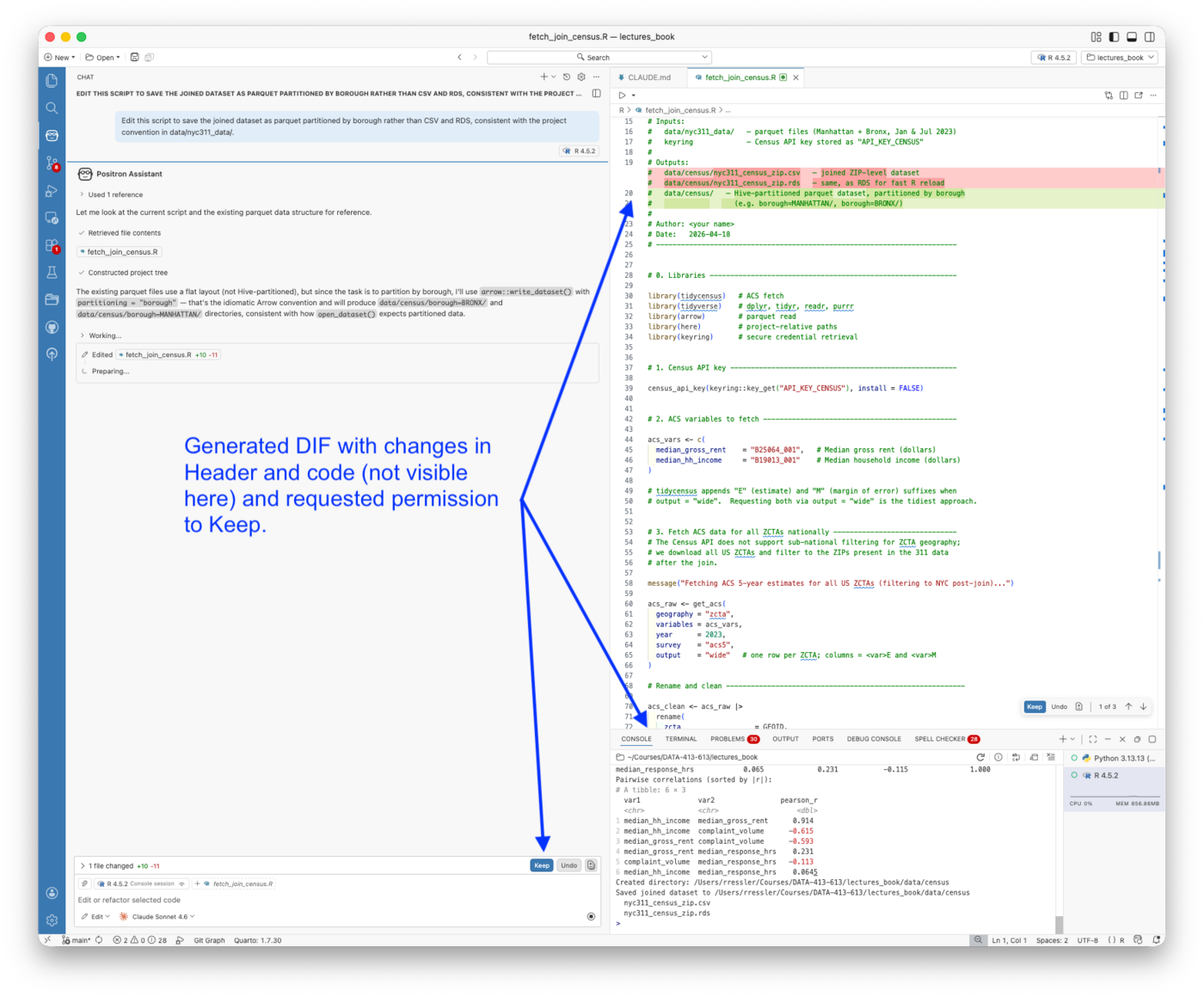Run the script with the play icon

point(620,95)
